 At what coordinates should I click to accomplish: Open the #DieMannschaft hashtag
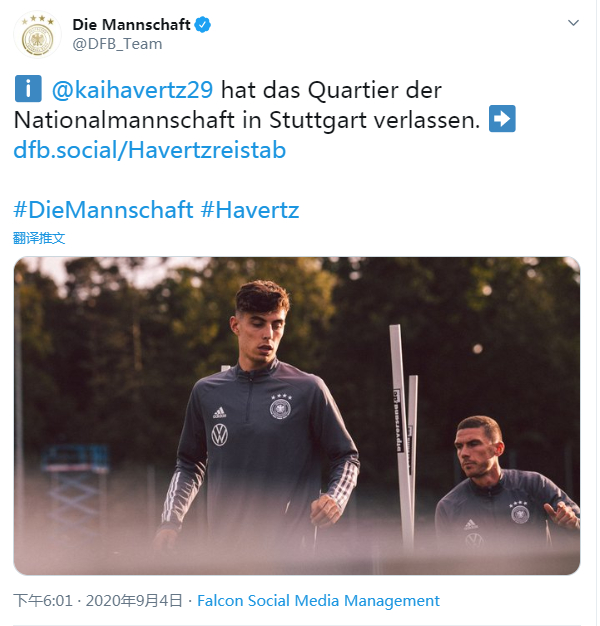pyautogui.click(x=103, y=210)
